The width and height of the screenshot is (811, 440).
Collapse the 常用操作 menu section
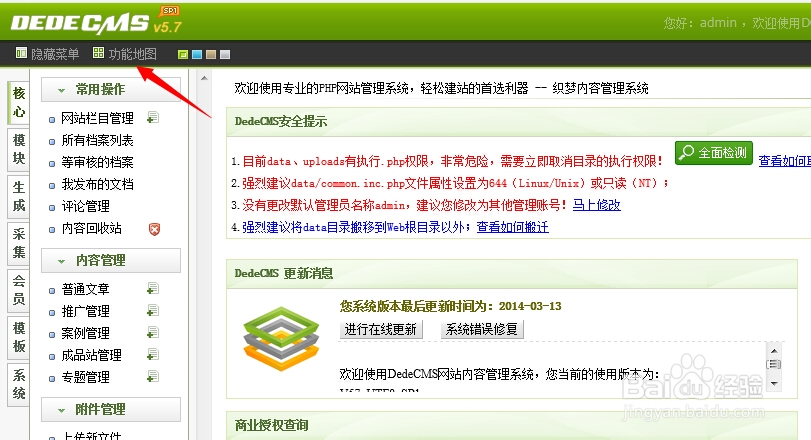point(111,89)
